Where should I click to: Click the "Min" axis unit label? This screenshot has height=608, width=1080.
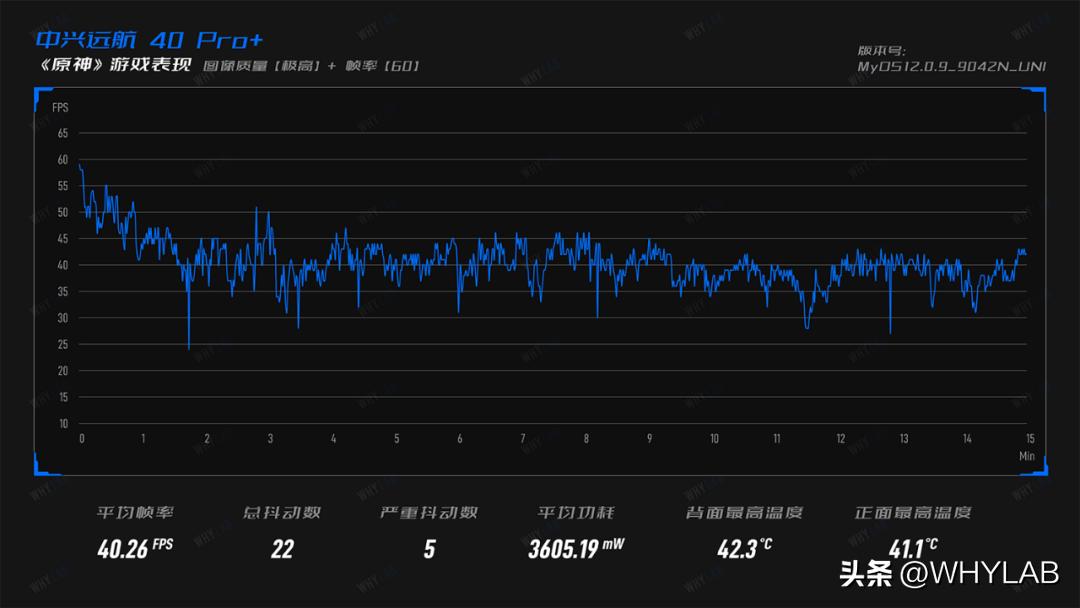(1026, 456)
